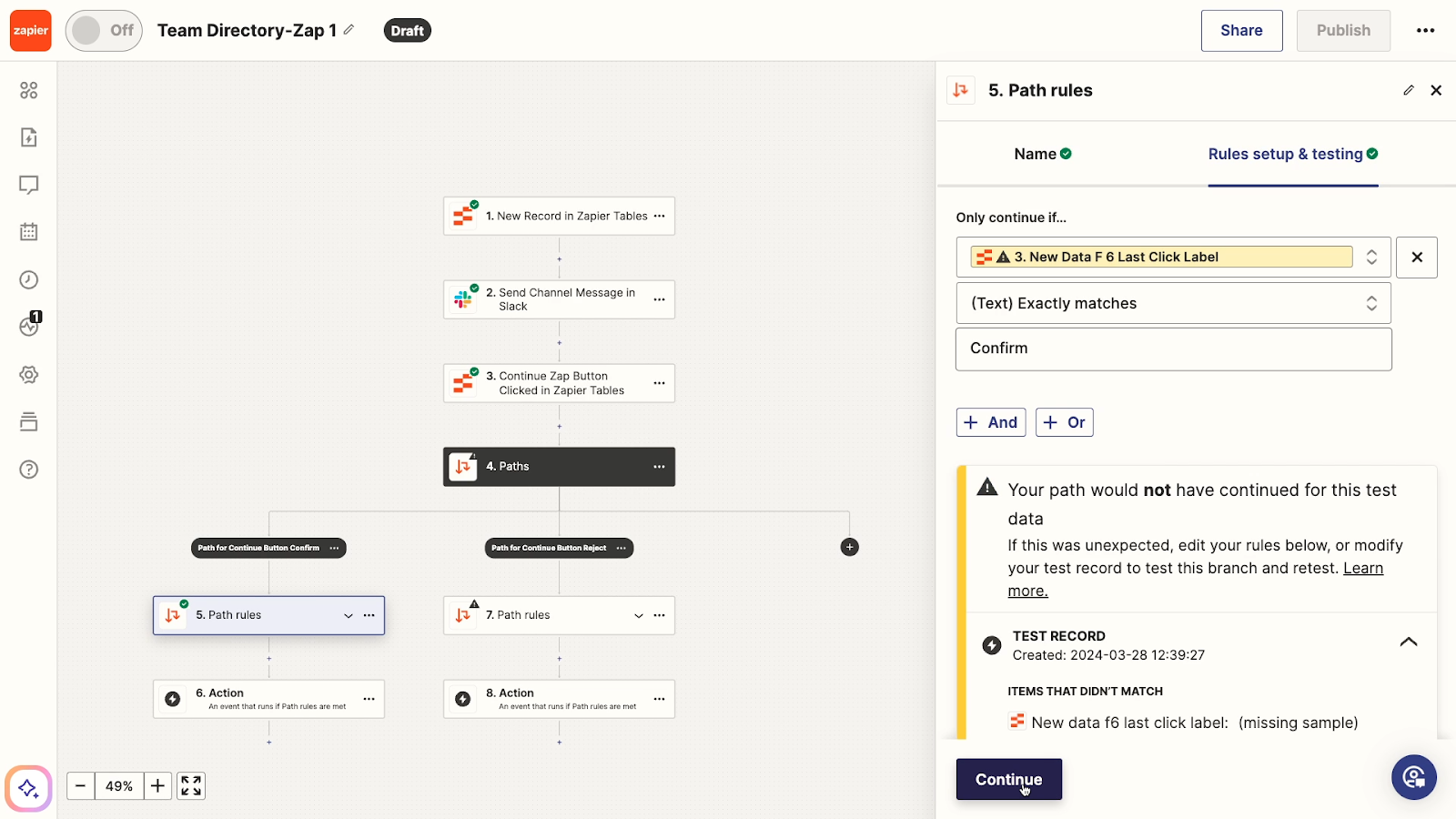Open the comments sidebar icon
This screenshot has height=819, width=1456.
point(29,185)
